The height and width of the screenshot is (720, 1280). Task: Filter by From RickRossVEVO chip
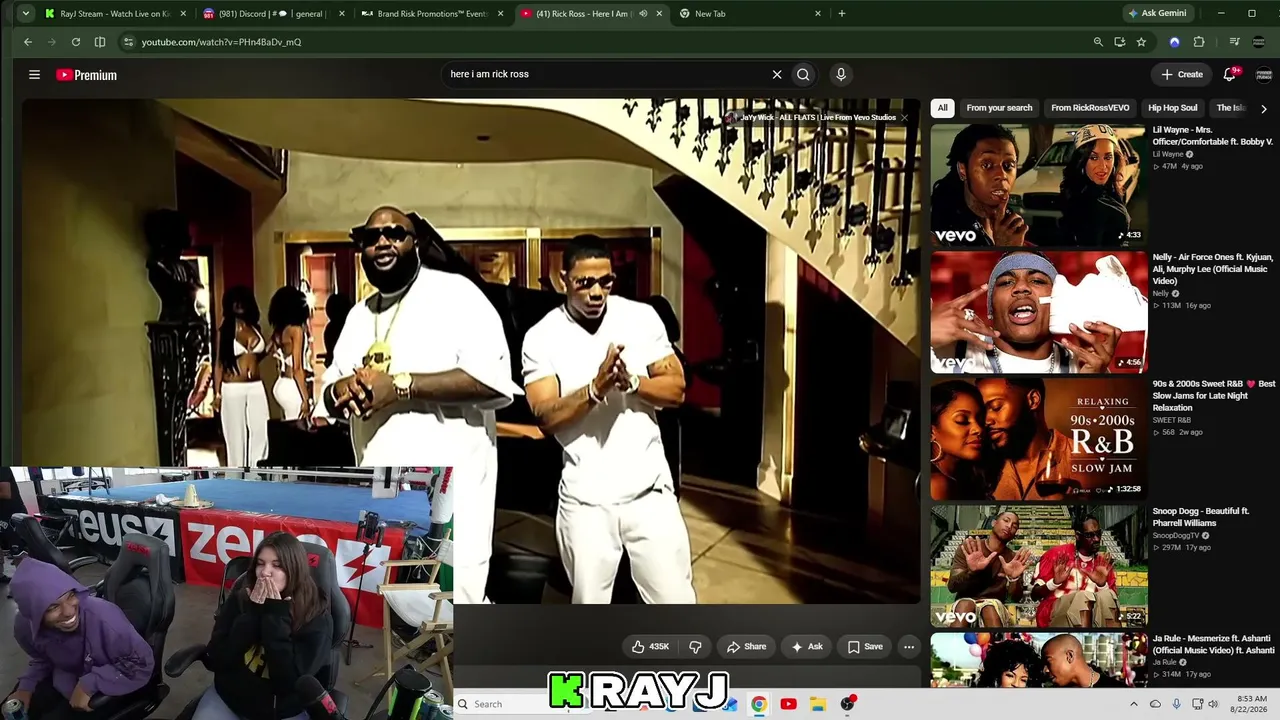[1090, 108]
